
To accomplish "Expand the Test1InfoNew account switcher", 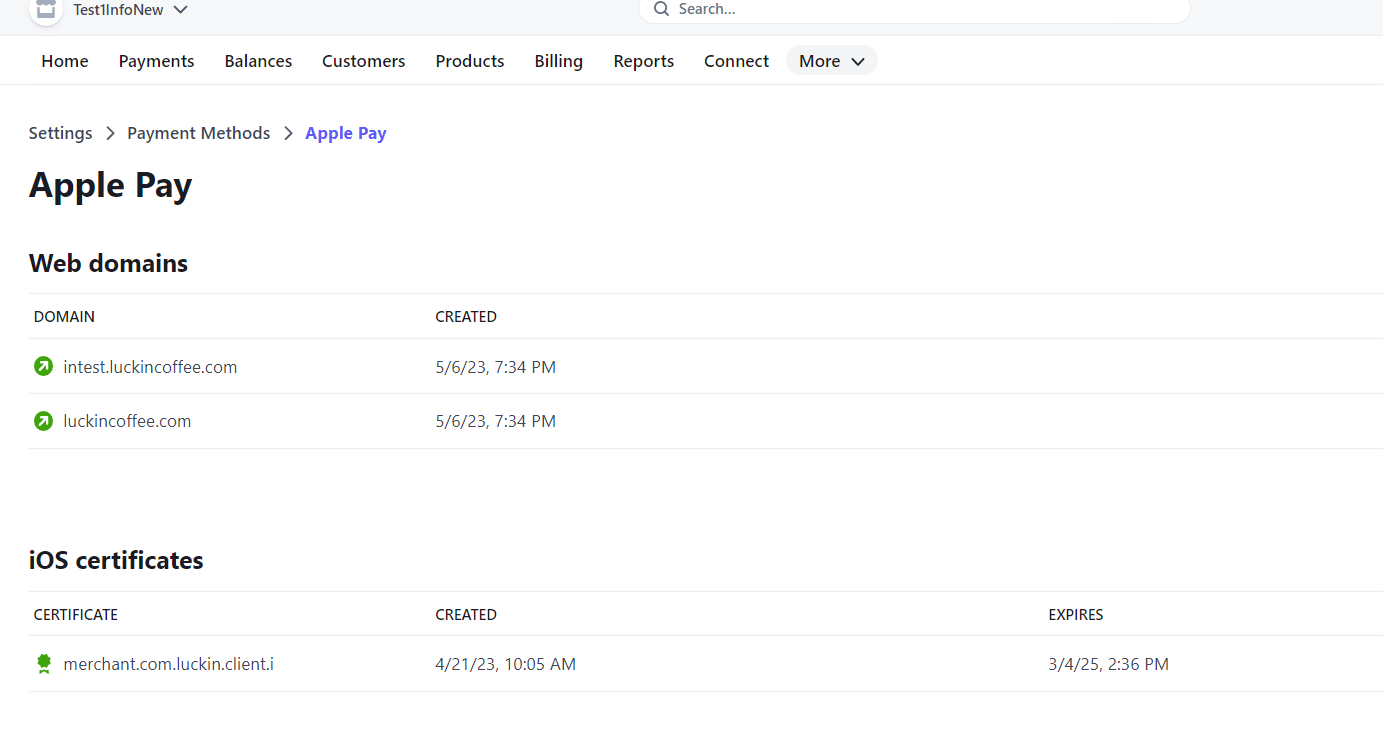I will coord(180,10).
